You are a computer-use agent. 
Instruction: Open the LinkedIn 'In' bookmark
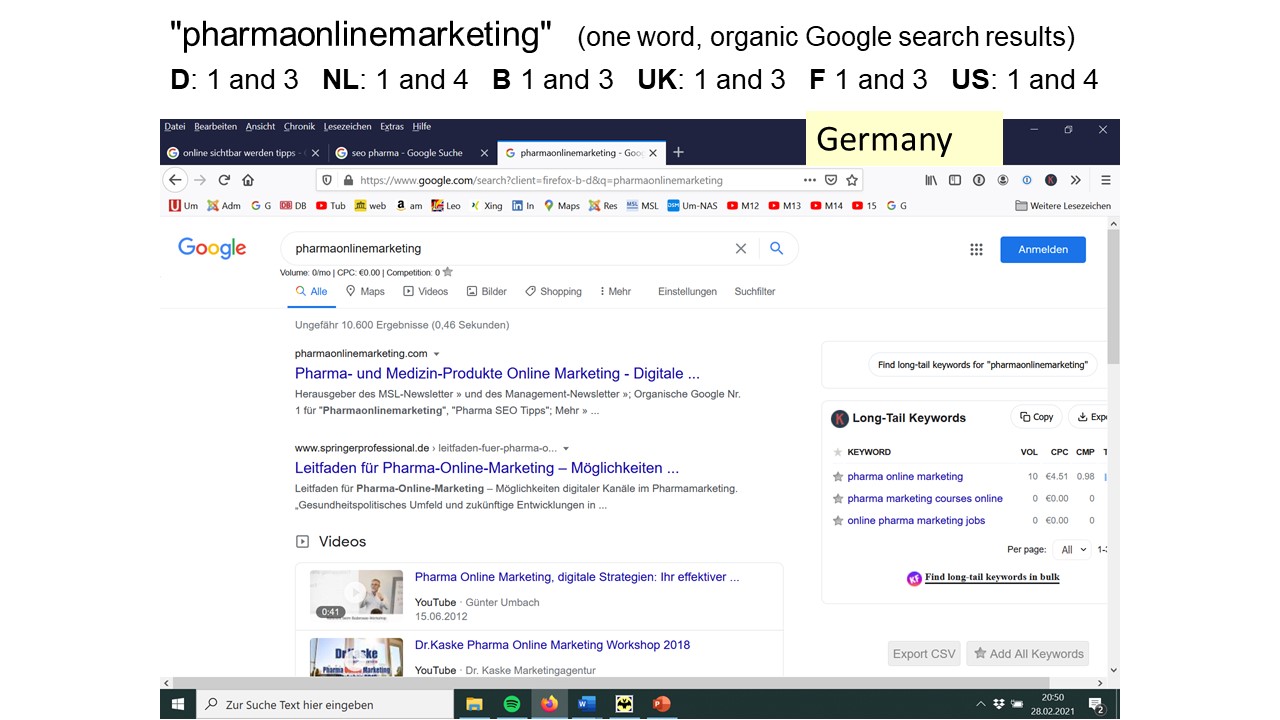(524, 206)
